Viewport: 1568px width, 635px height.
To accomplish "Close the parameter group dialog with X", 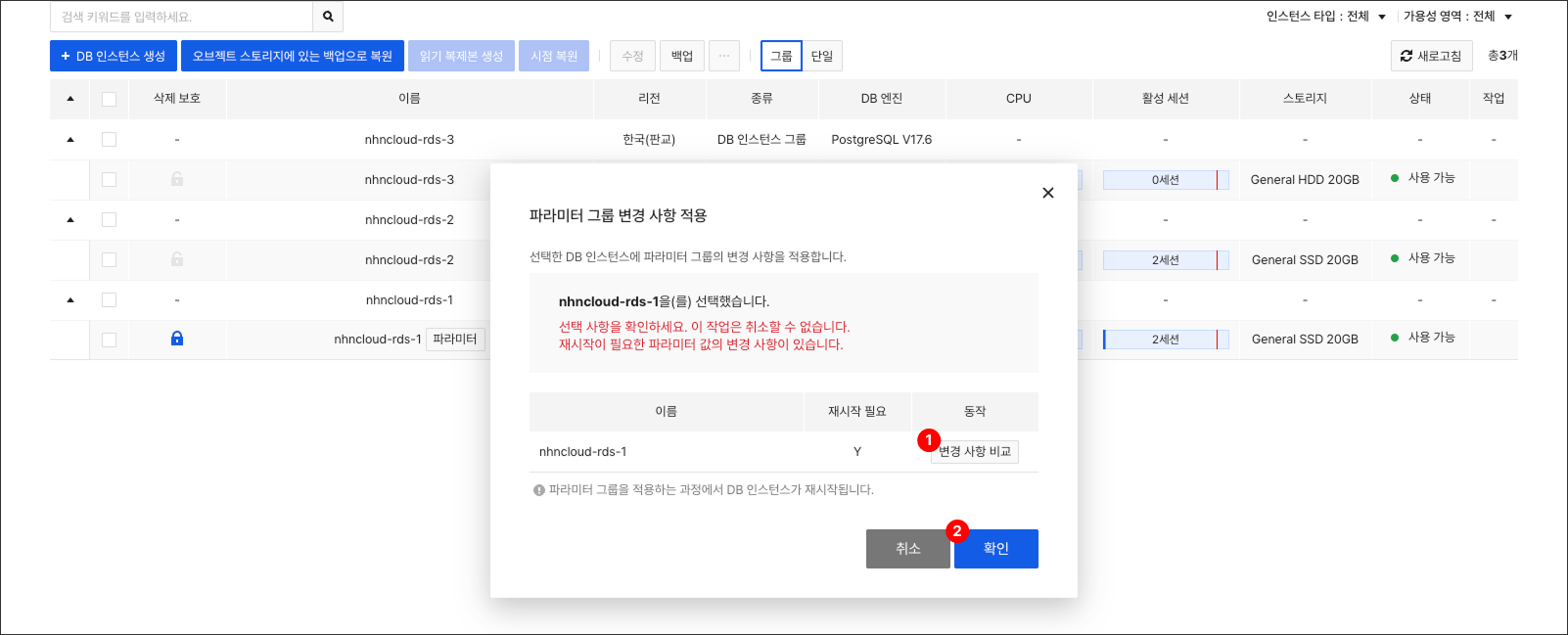I will 1048,193.
